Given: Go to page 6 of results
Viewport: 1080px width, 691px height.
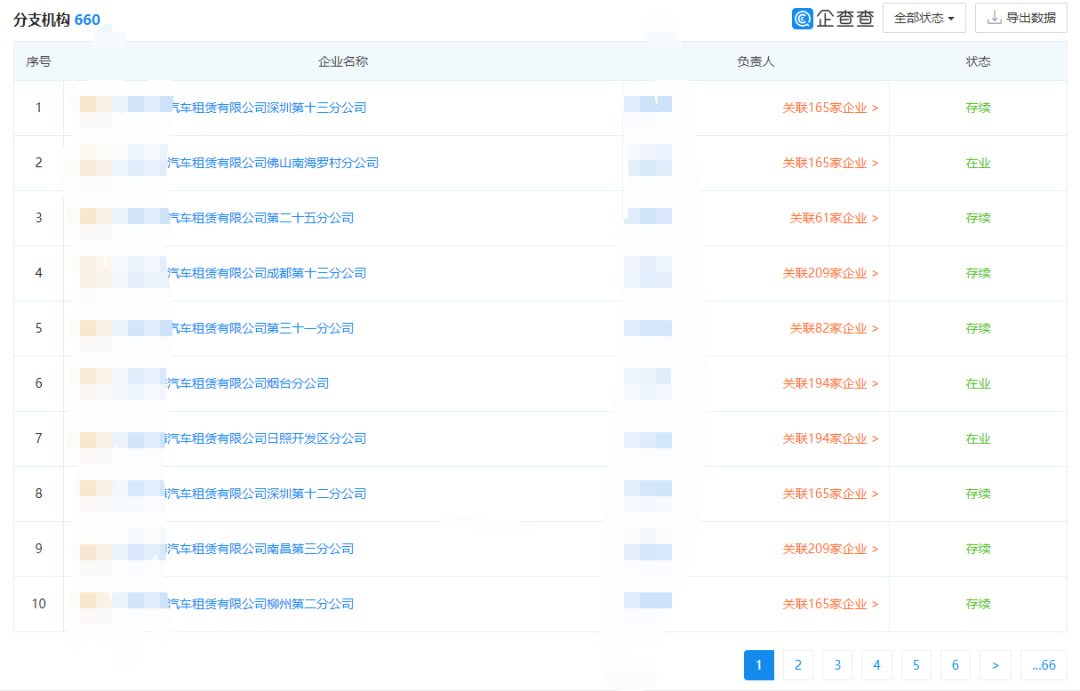Looking at the screenshot, I should coord(955,665).
